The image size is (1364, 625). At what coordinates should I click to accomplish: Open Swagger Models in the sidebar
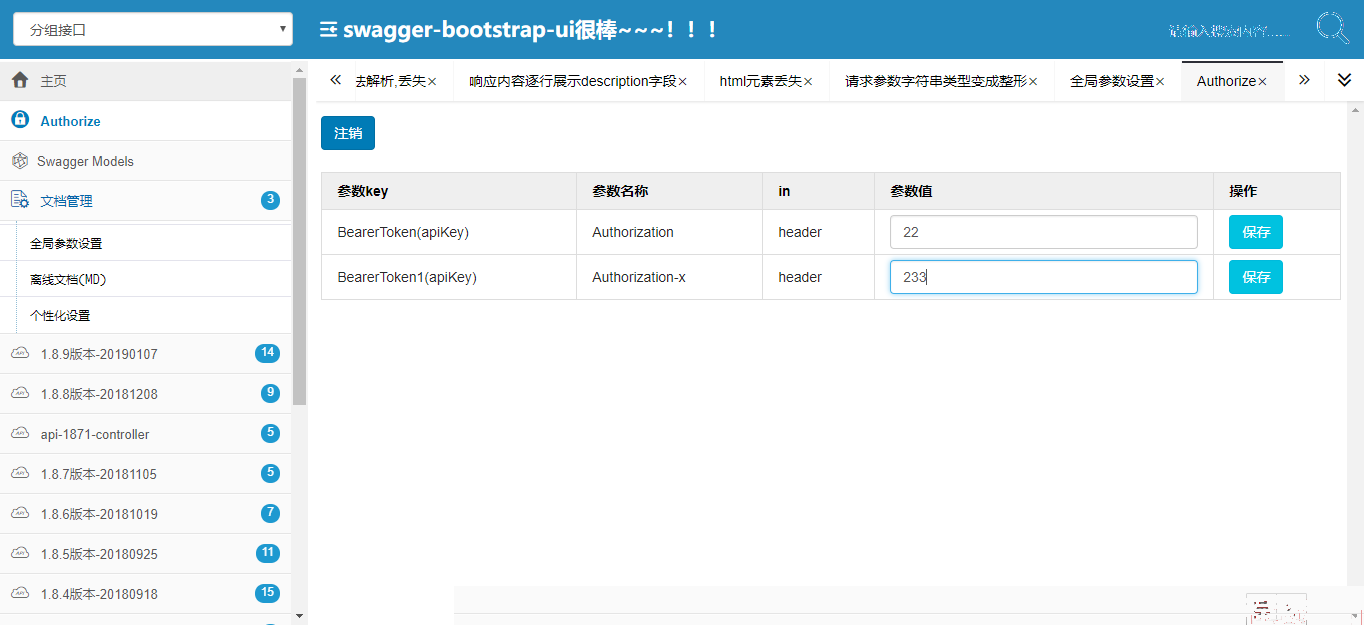[x=146, y=160]
